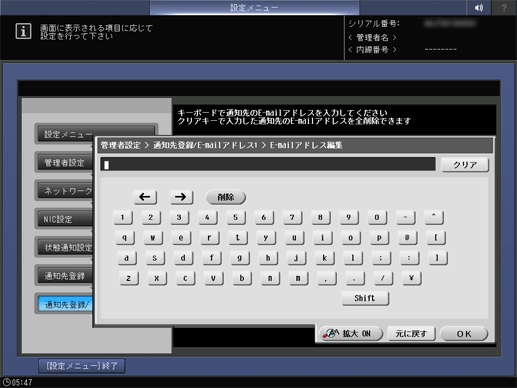Tap the u key on the keyboard

294,238
